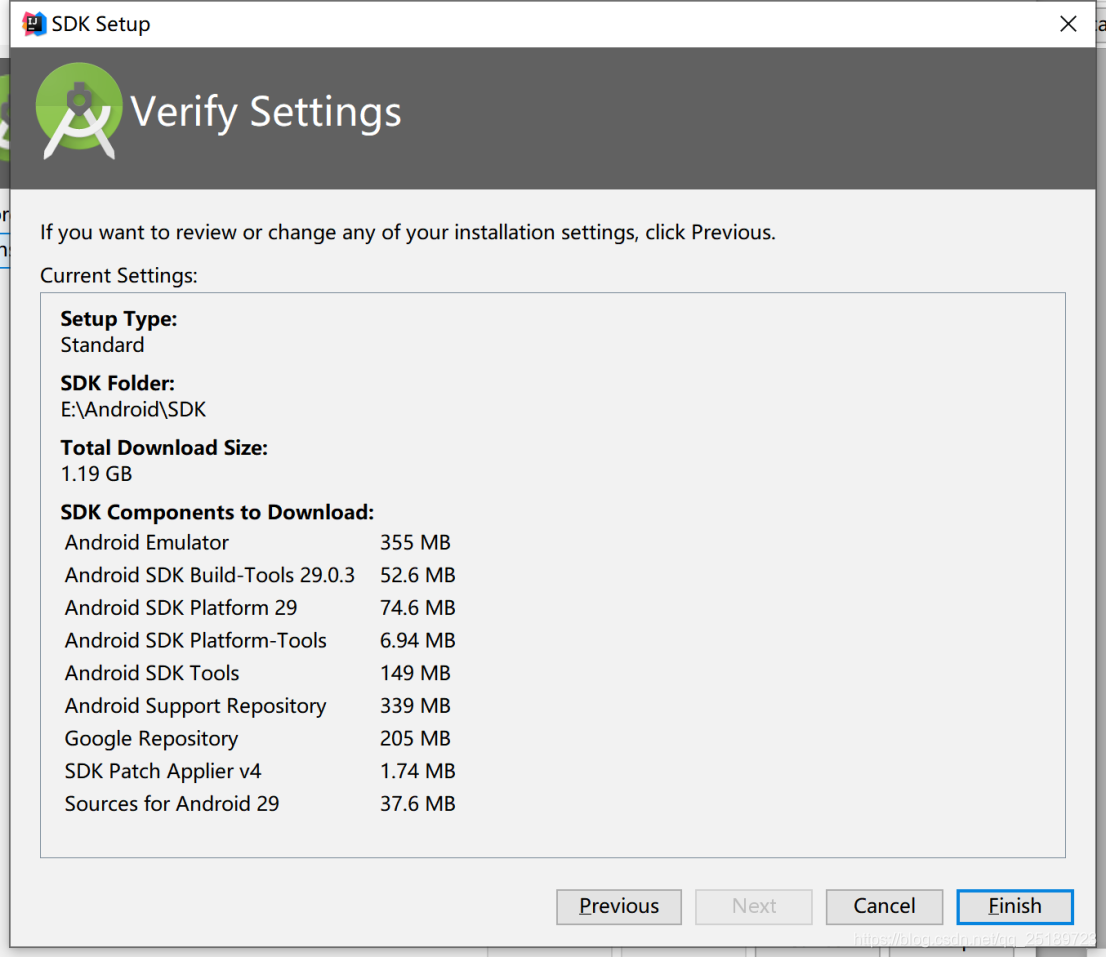
Task: Click the '37.6 MB' size value
Action: coord(418,803)
